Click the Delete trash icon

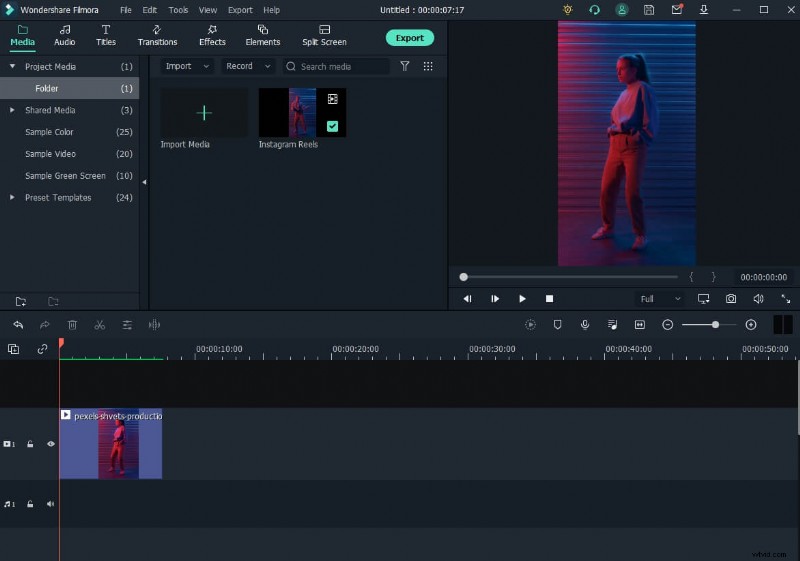point(72,324)
